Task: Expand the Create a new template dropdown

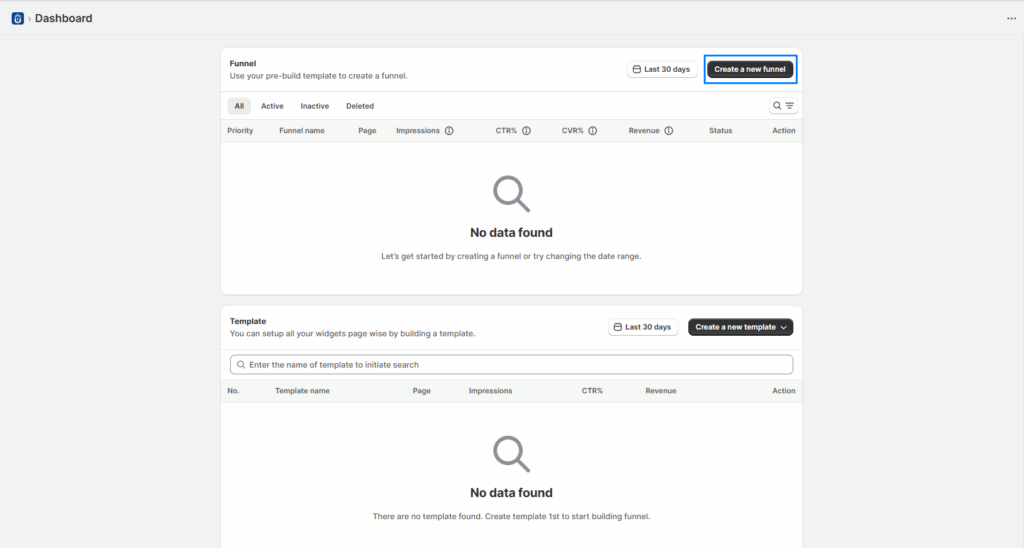Action: (x=741, y=327)
